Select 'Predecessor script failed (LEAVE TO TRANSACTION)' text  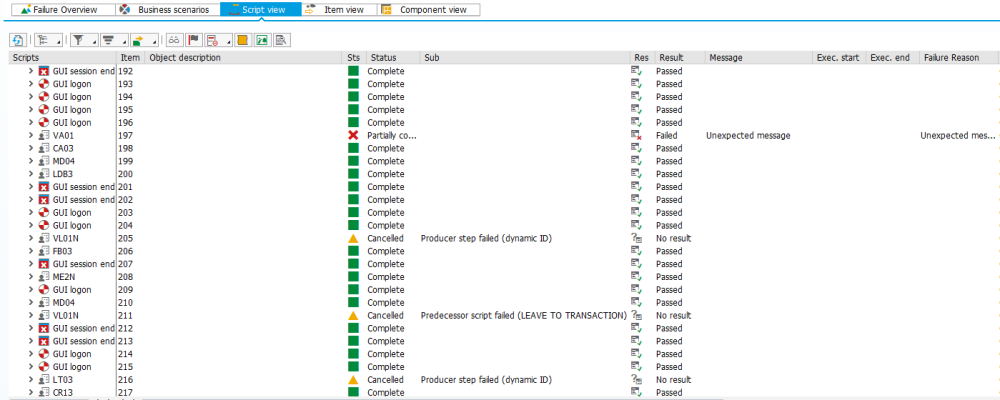point(524,315)
